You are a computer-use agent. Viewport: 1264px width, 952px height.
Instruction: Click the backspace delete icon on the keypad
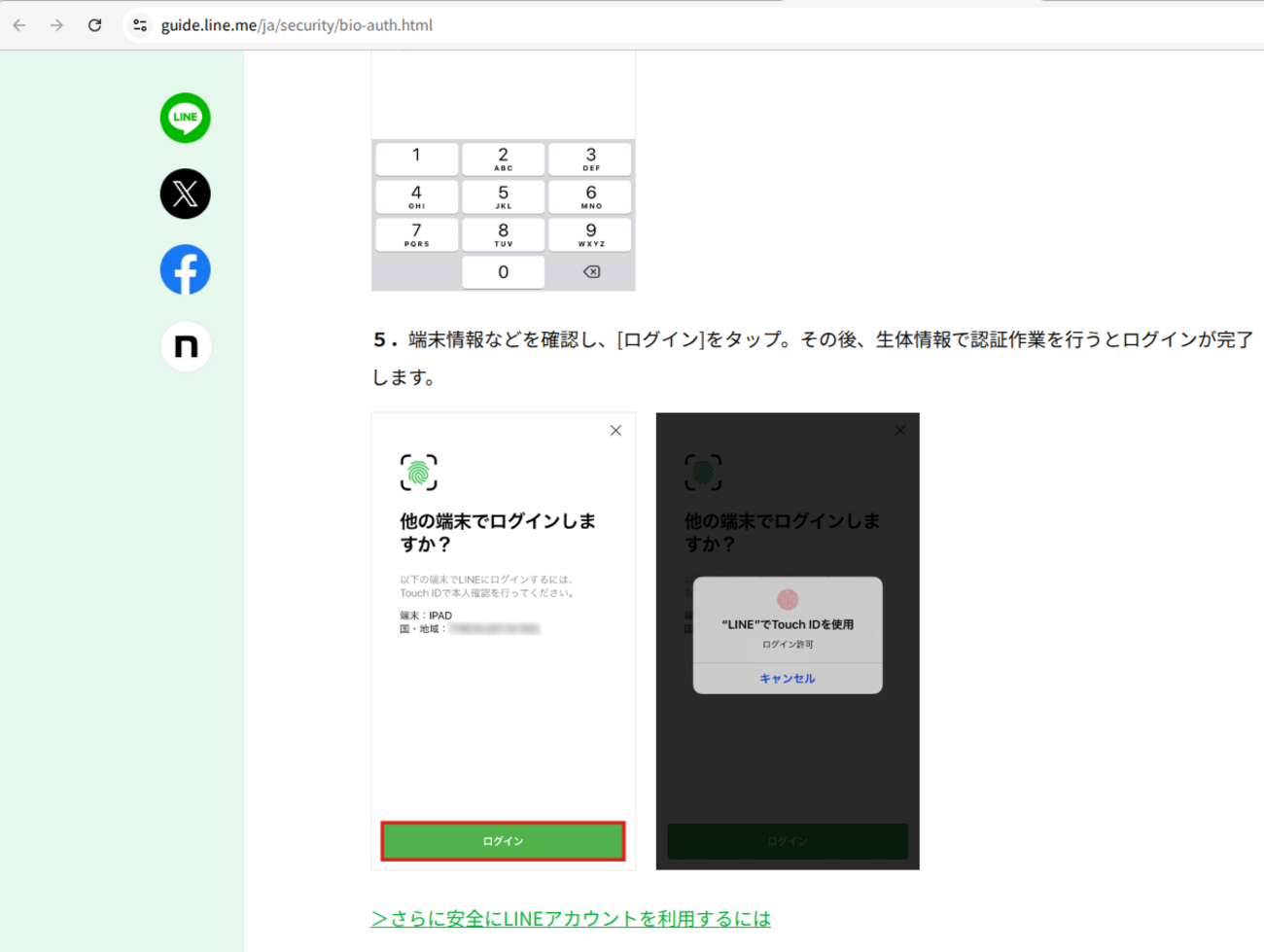pos(591,272)
